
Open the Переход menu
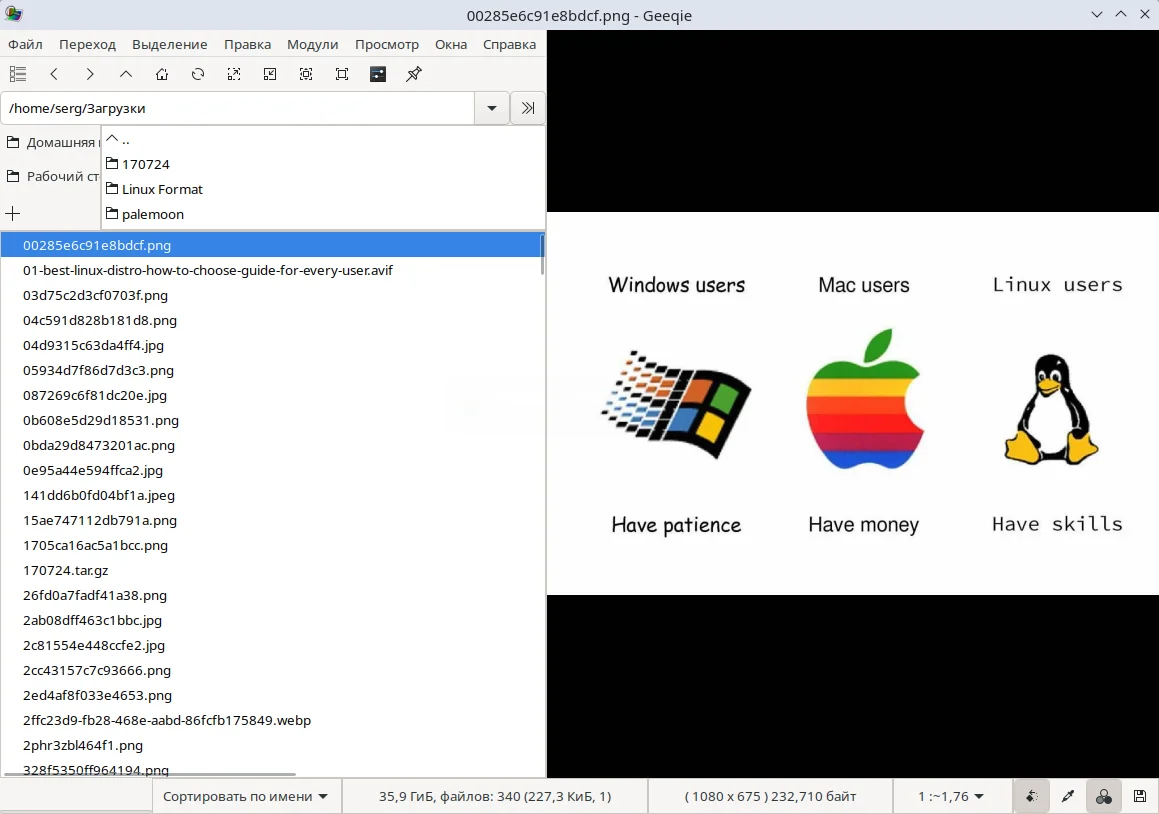point(87,44)
